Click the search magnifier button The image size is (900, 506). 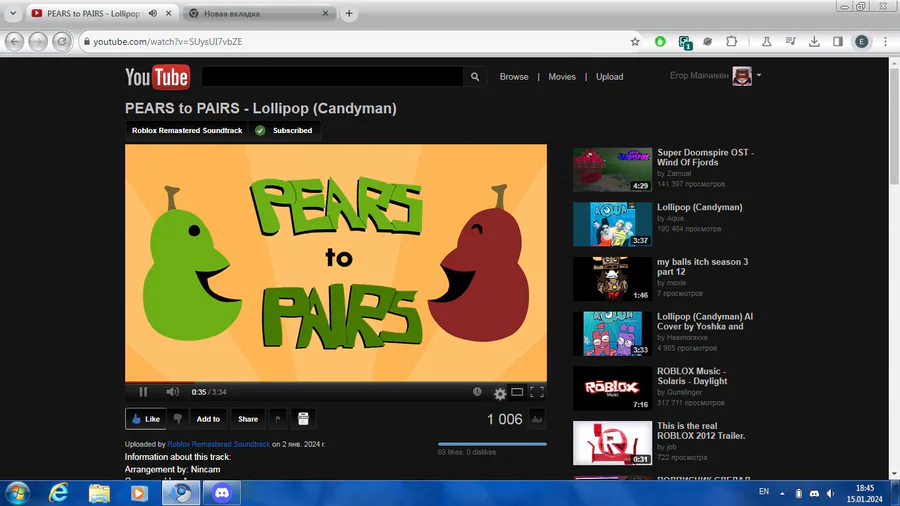click(475, 76)
